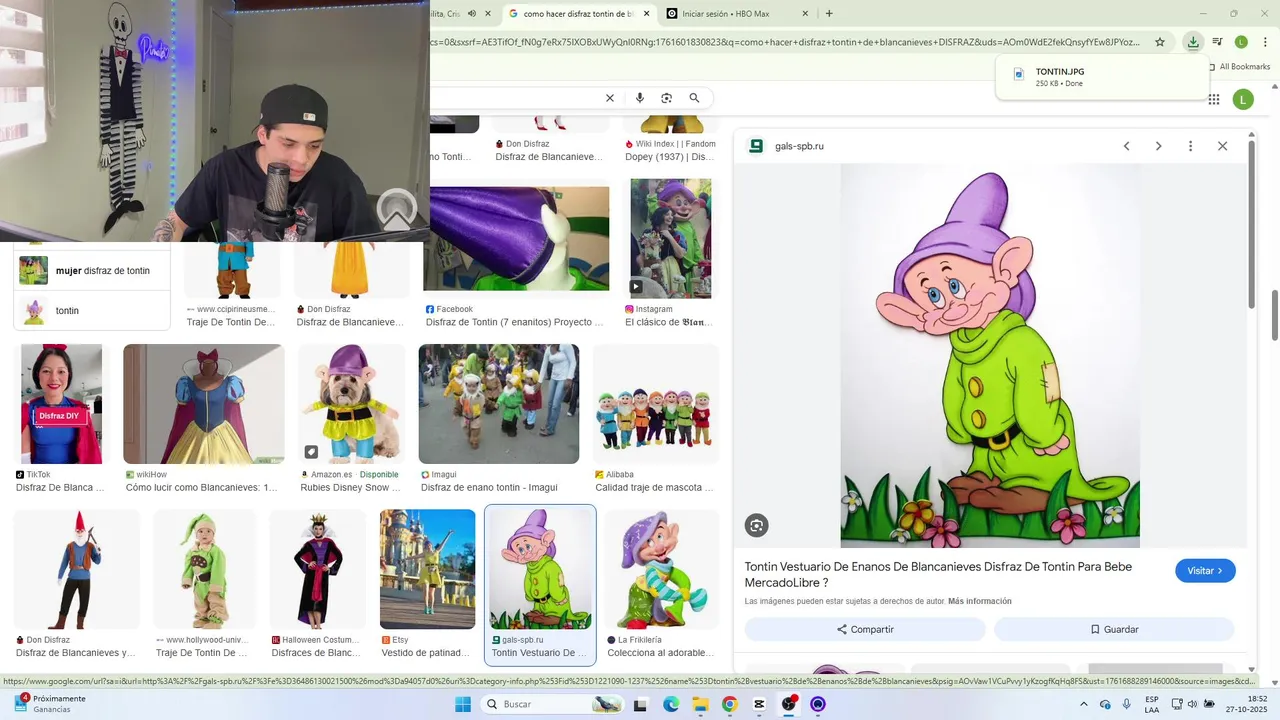Close the image preview panel
This screenshot has width=1280, height=720.
click(1222, 146)
